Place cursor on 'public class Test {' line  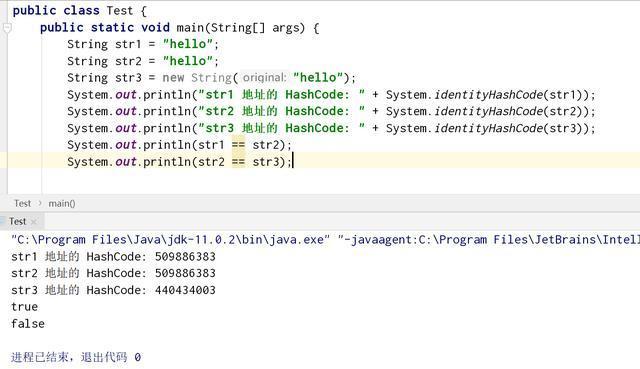tap(80, 11)
